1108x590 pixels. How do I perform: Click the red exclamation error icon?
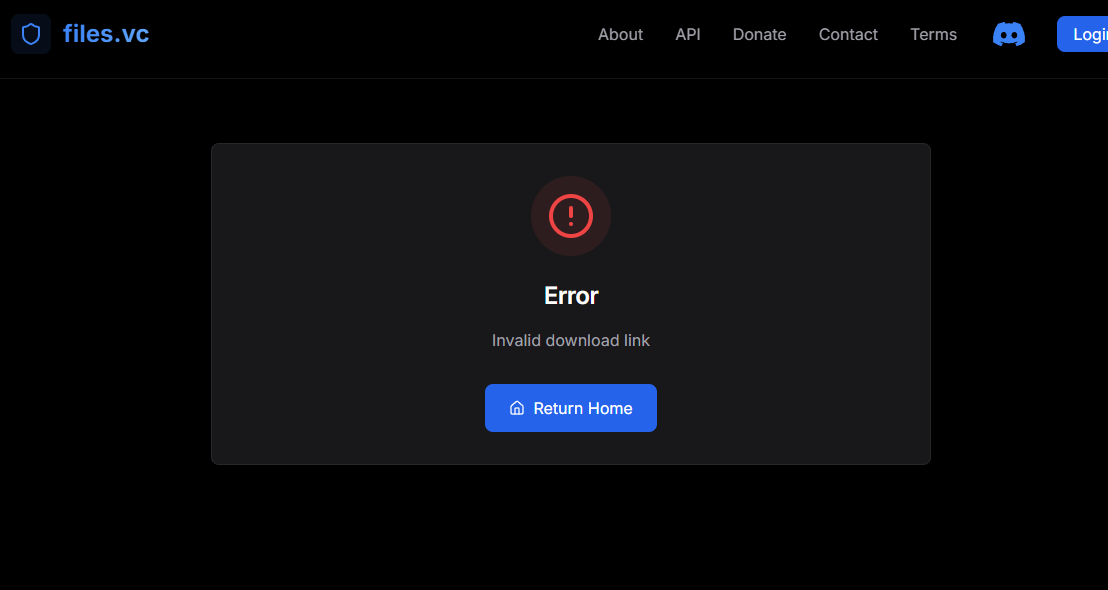571,216
